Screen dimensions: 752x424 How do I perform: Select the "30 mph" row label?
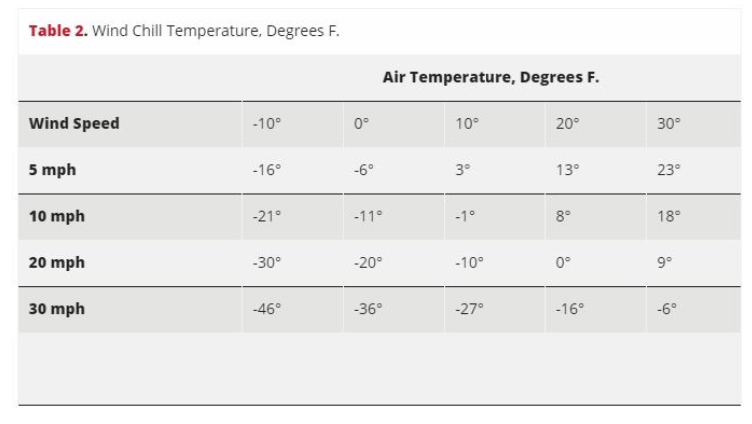pos(56,309)
